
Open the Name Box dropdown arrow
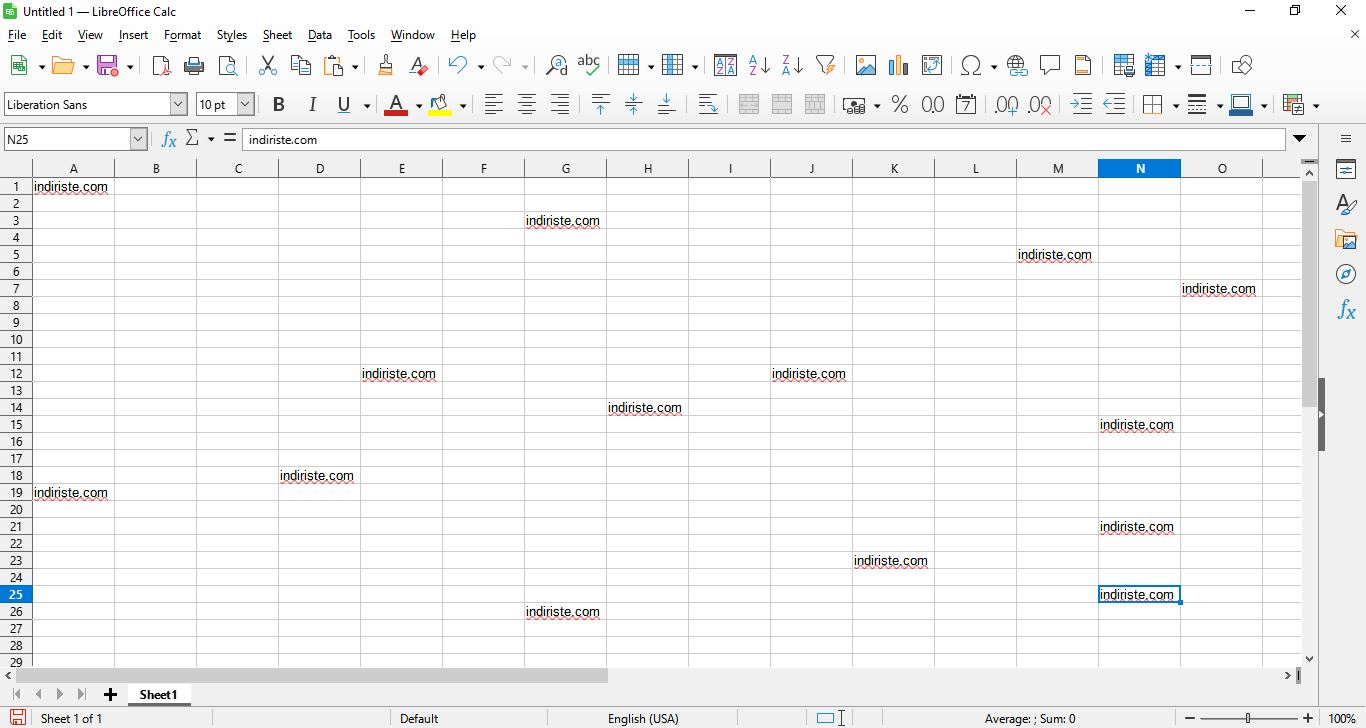pos(139,140)
